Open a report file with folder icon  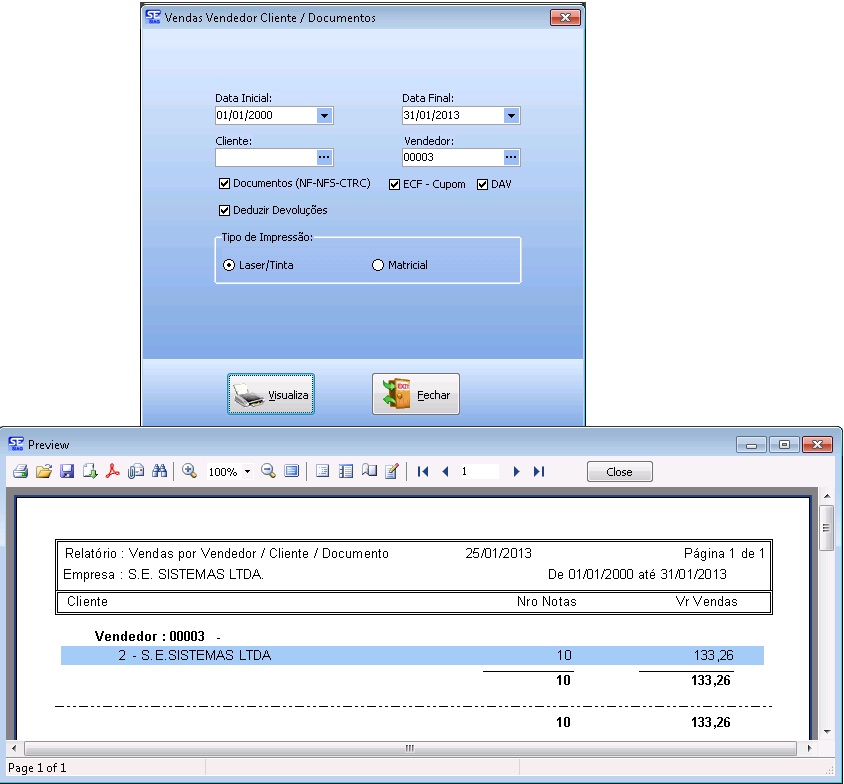click(x=43, y=471)
